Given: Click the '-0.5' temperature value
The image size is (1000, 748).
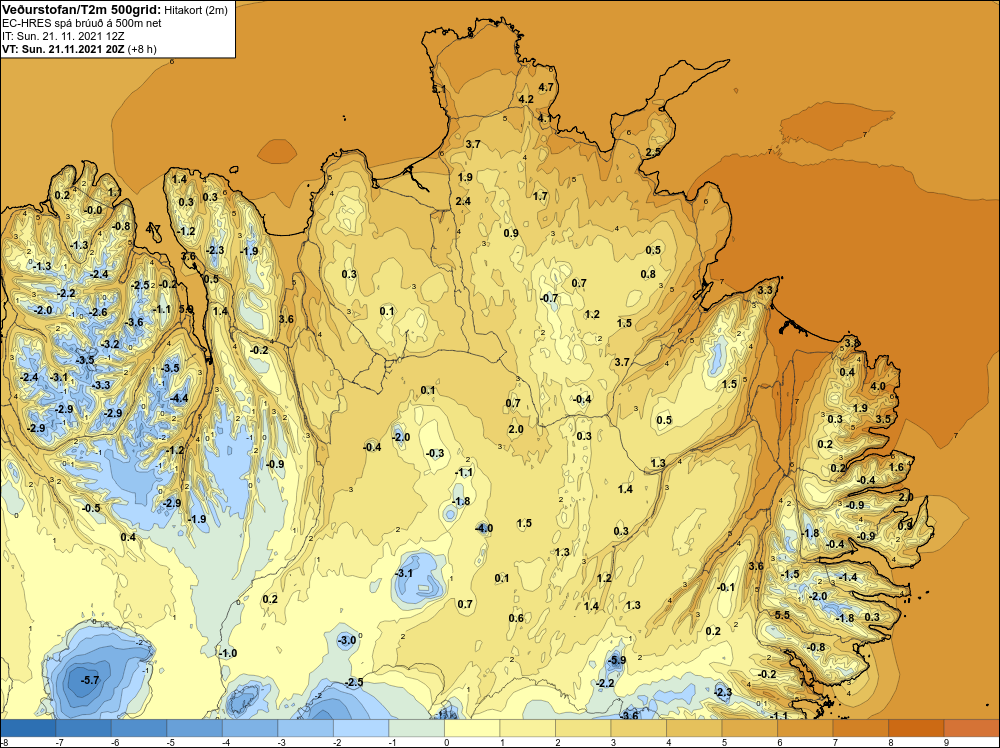Looking at the screenshot, I should click(91, 508).
